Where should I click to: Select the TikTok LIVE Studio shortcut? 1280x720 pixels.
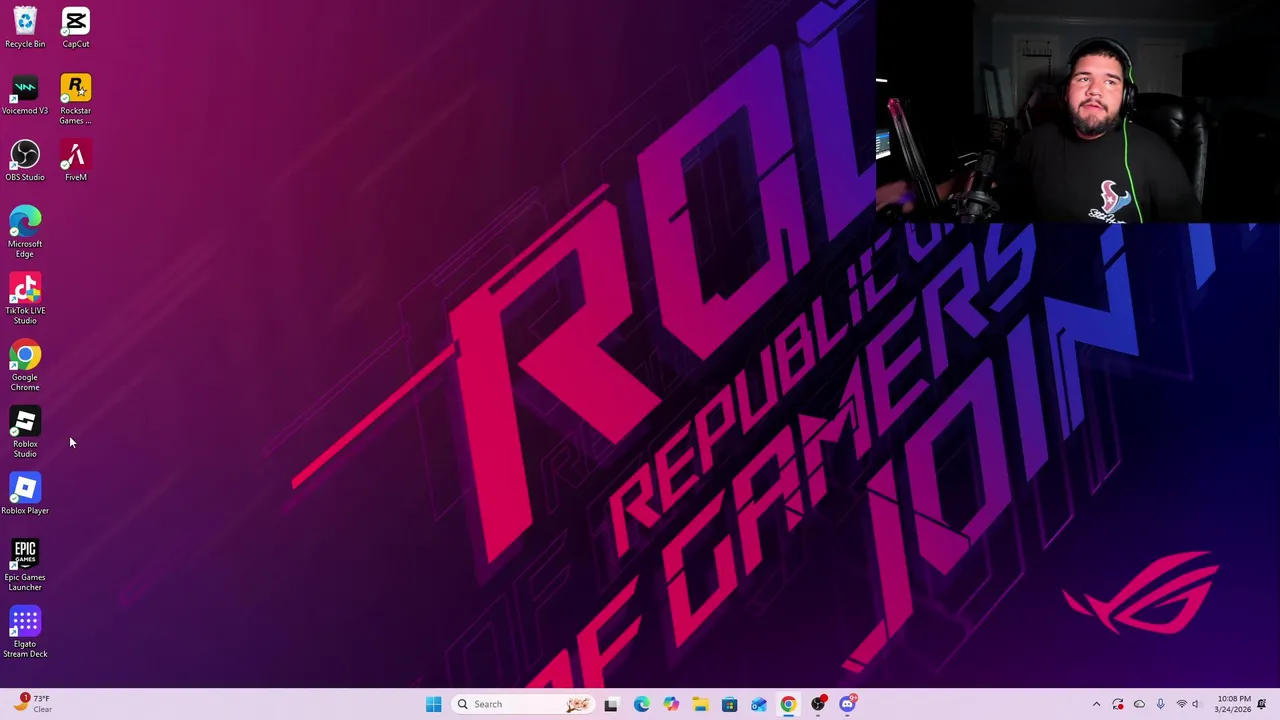point(25,299)
